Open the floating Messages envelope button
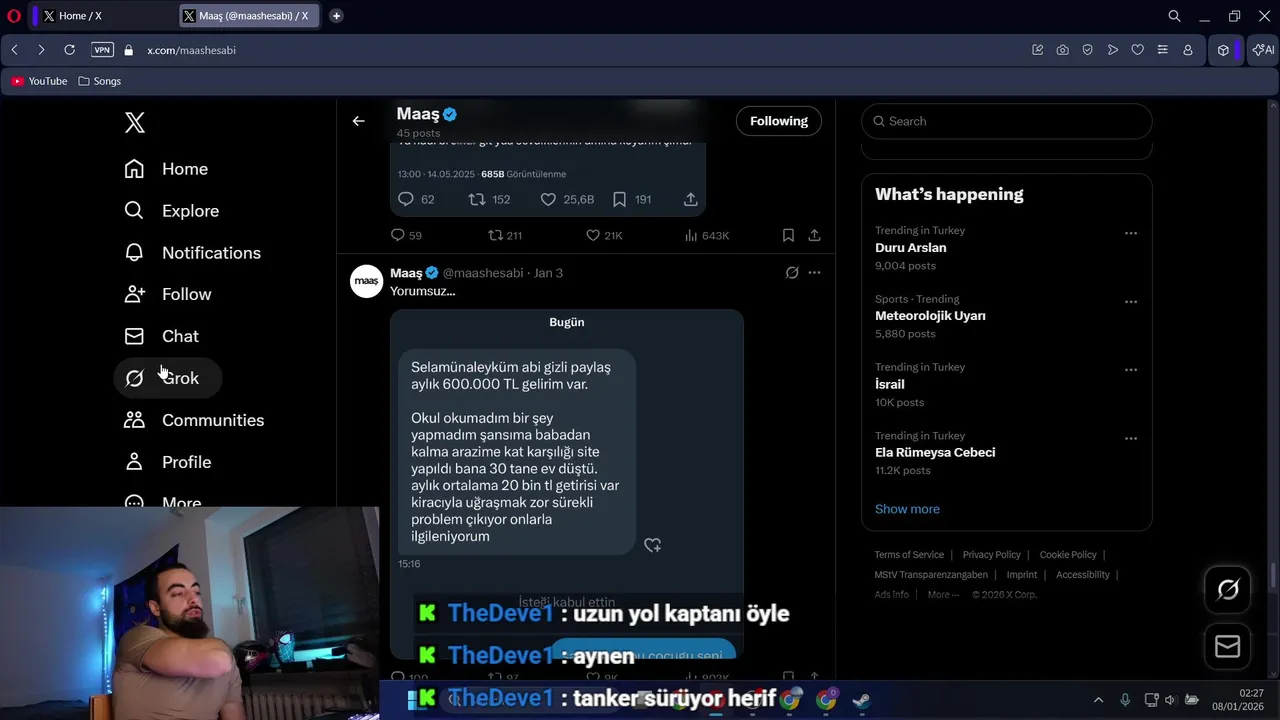 click(x=1228, y=647)
